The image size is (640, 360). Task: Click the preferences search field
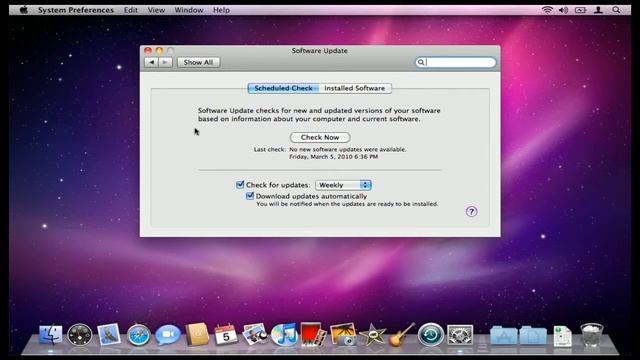coord(456,62)
